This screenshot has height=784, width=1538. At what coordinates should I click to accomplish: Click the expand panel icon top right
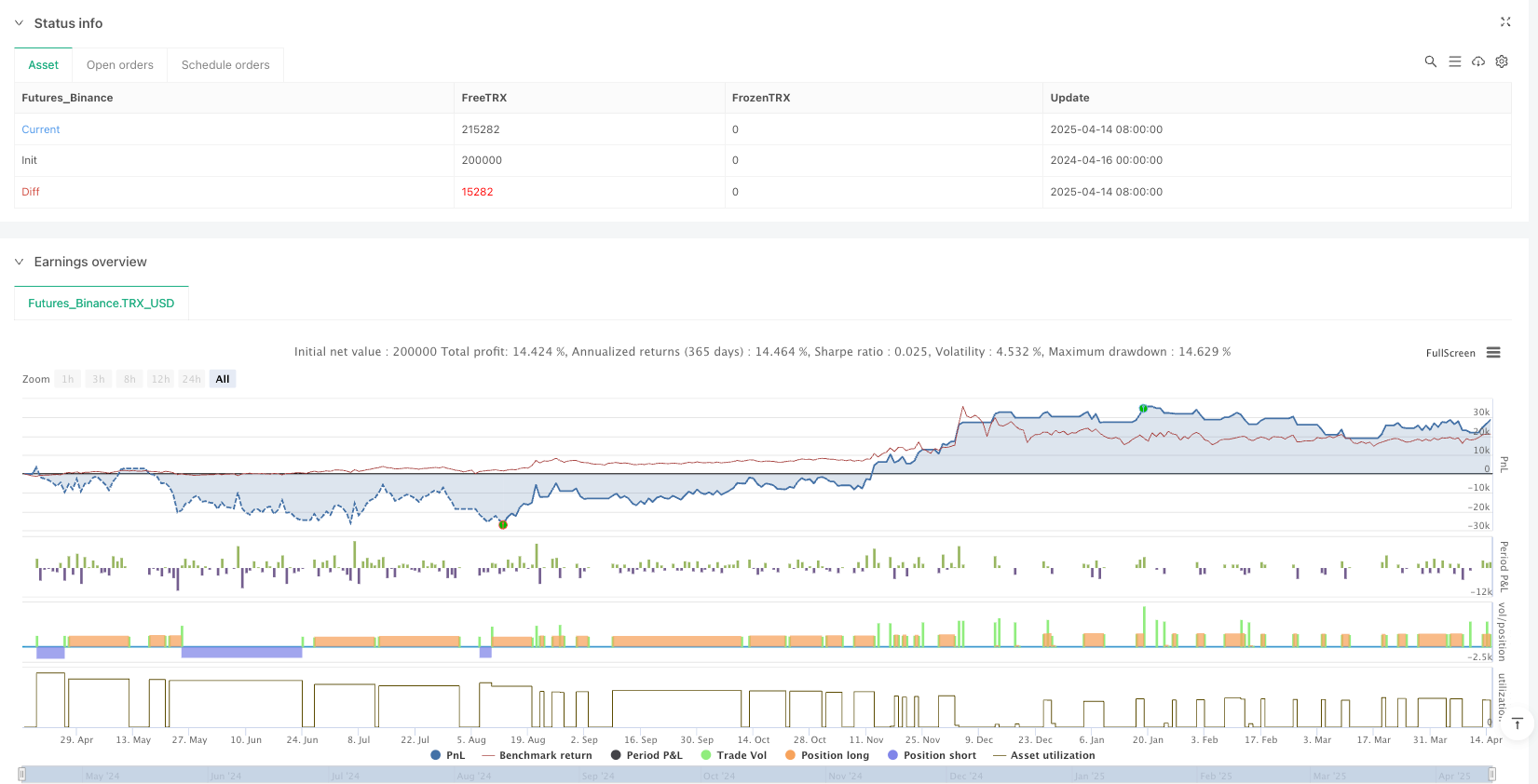click(x=1505, y=22)
